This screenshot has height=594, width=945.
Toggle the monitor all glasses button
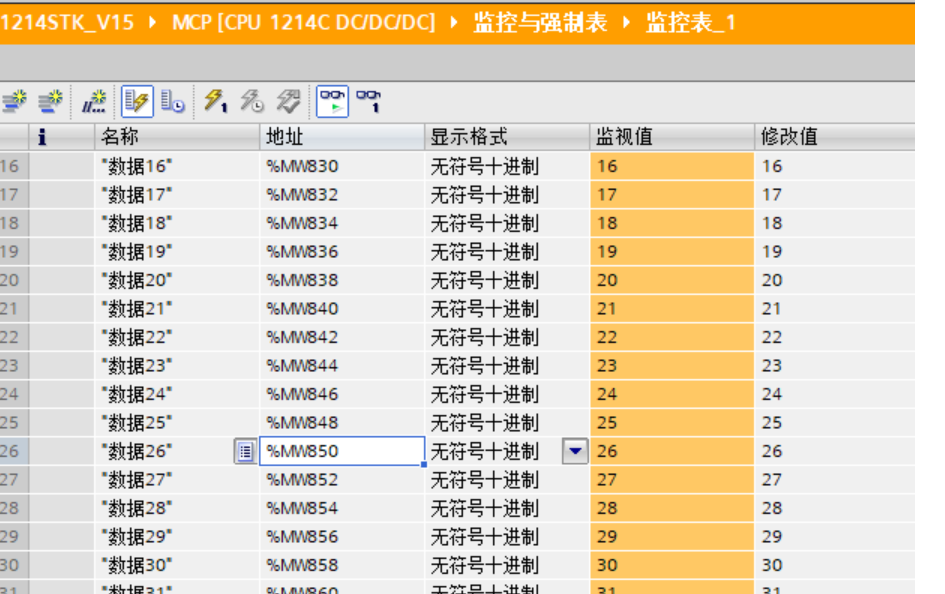[x=332, y=101]
